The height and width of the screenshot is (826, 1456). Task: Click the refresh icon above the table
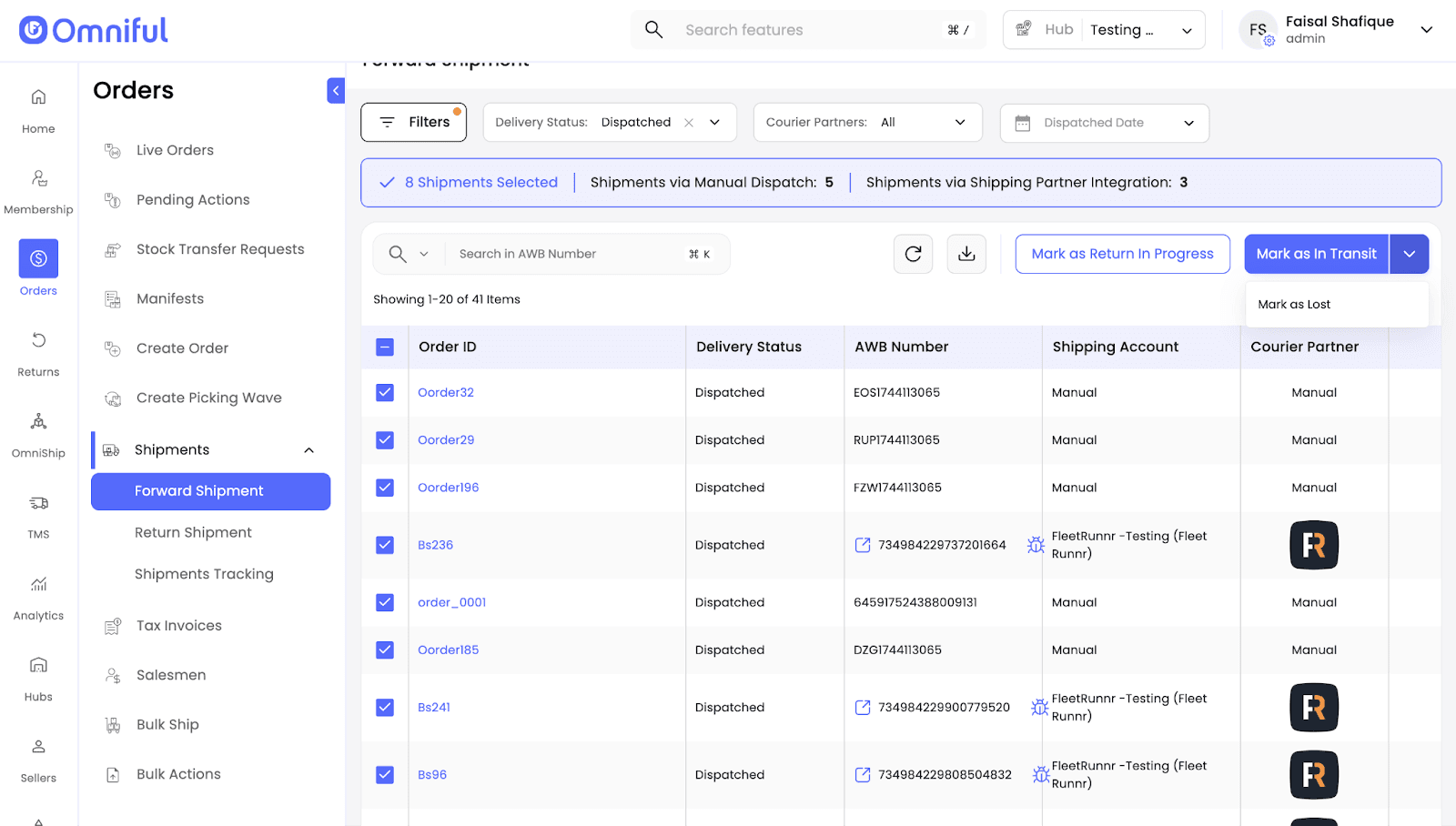coord(913,254)
